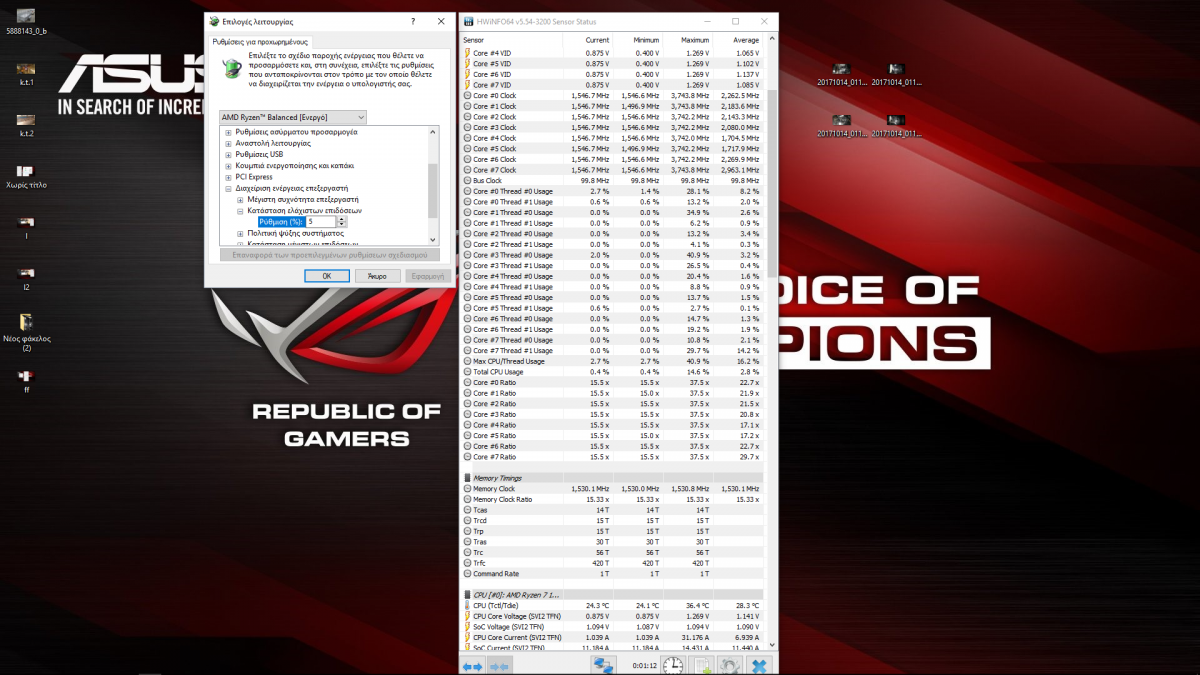Select the Bus Clock sensor row
1200x675 pixels.
612,181
